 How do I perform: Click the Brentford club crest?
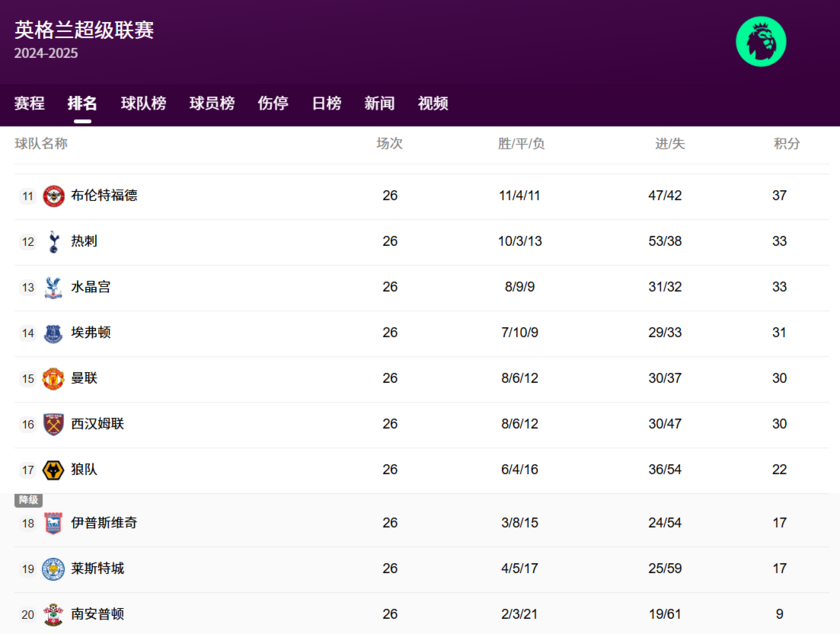click(53, 195)
